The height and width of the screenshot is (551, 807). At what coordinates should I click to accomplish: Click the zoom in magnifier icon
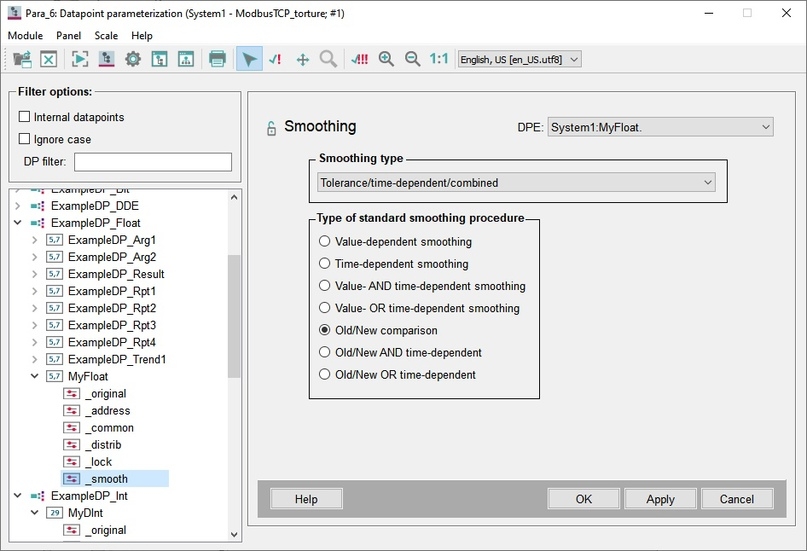click(x=386, y=59)
